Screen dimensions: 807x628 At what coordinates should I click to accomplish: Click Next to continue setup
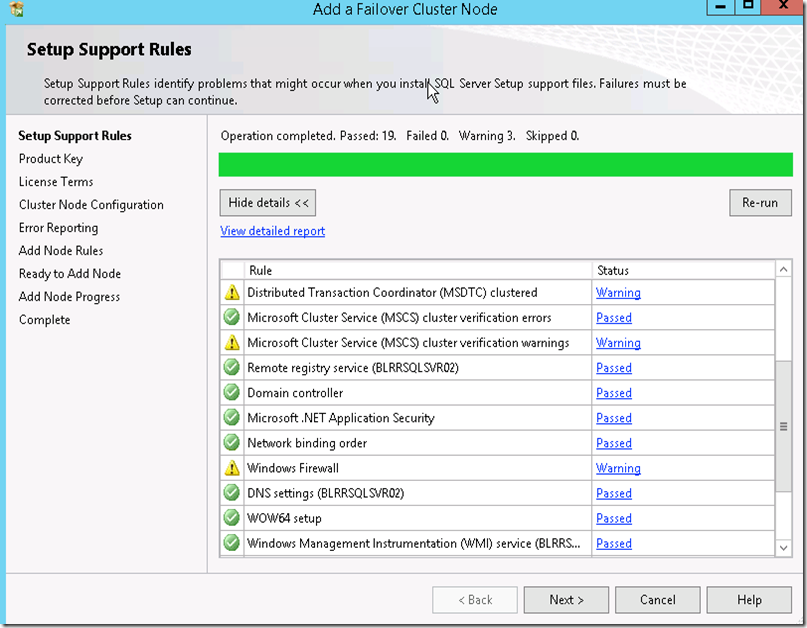[566, 600]
